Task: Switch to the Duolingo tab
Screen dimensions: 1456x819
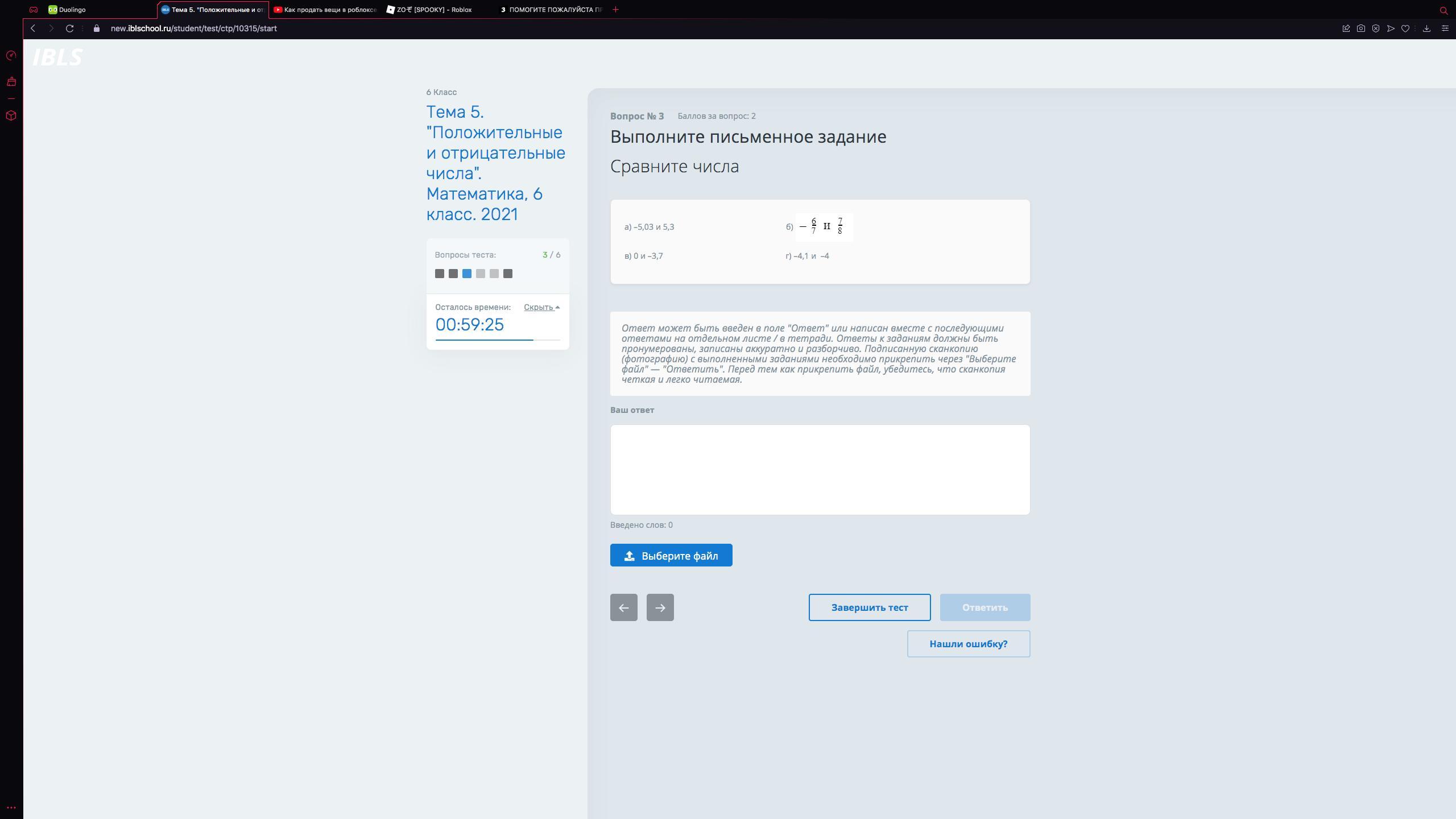Action: click(x=72, y=10)
